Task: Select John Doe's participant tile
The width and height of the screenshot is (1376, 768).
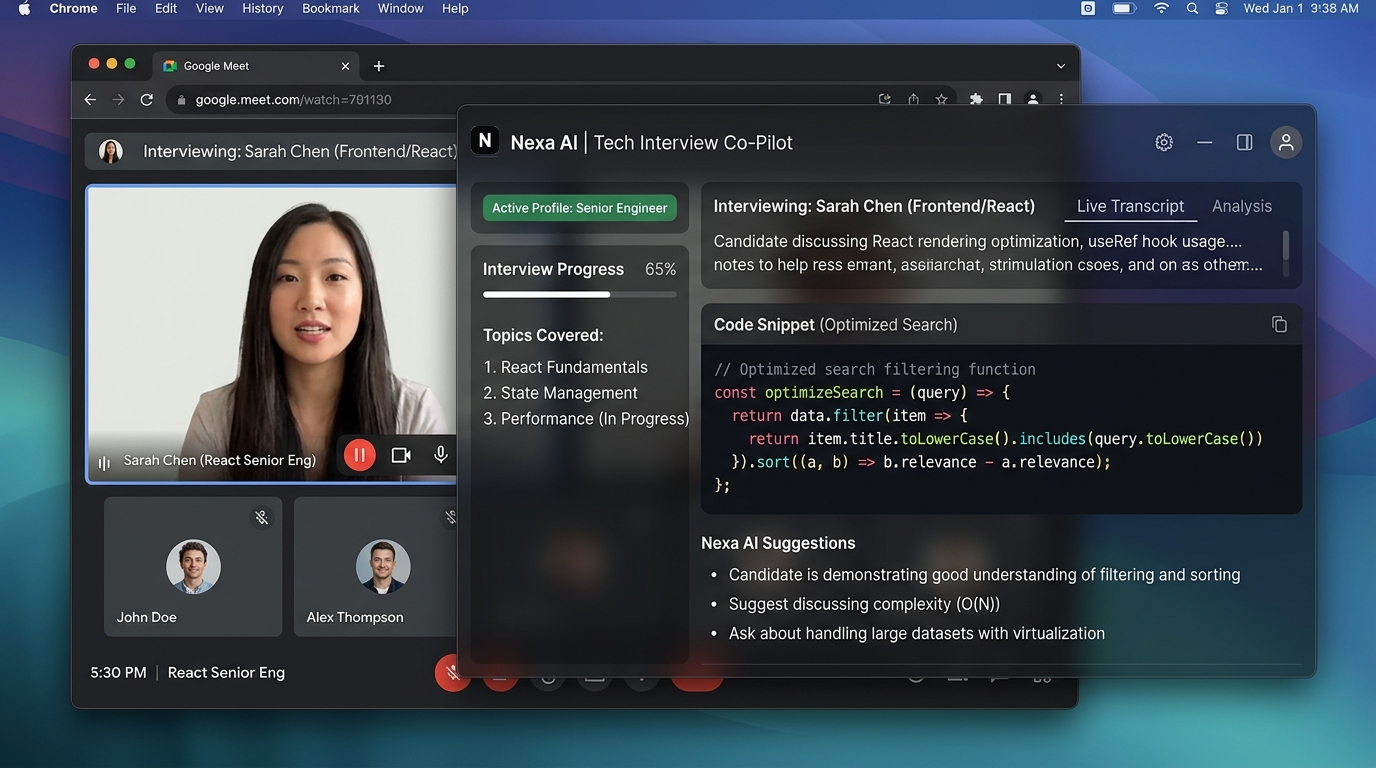Action: (193, 567)
